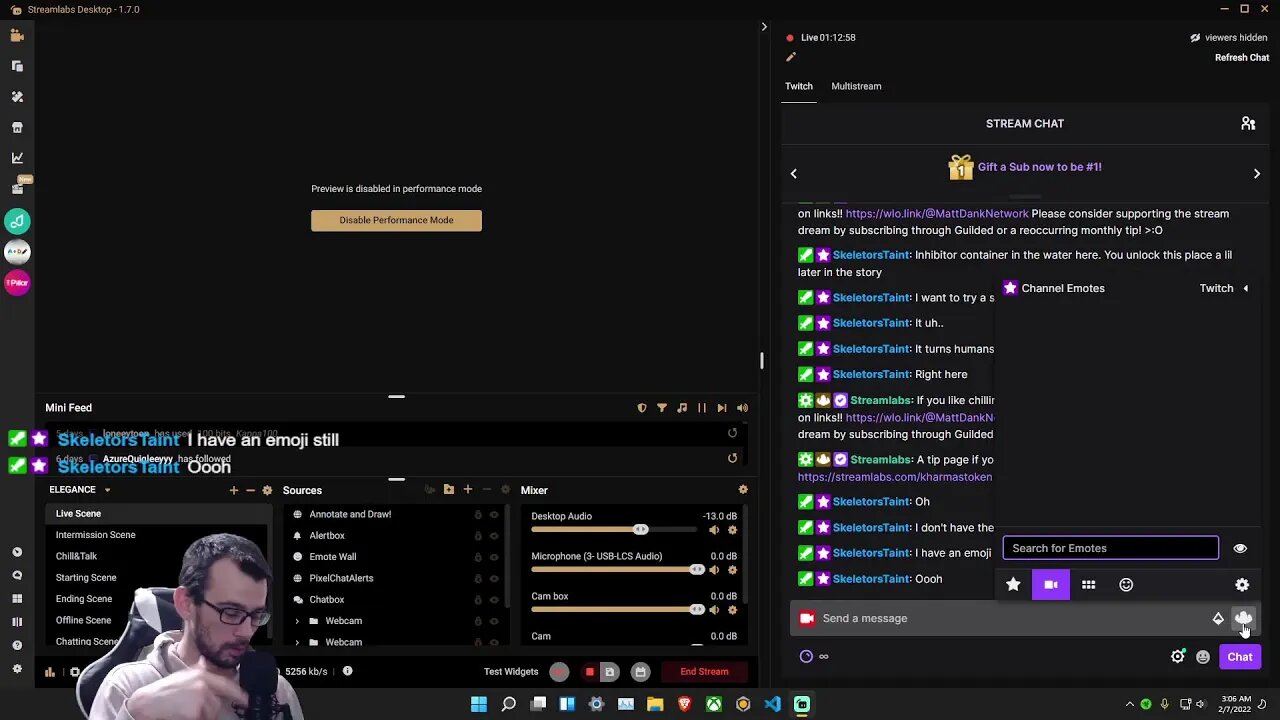The width and height of the screenshot is (1280, 720).
Task: Select grid tab in emote picker
Action: coord(1089,585)
